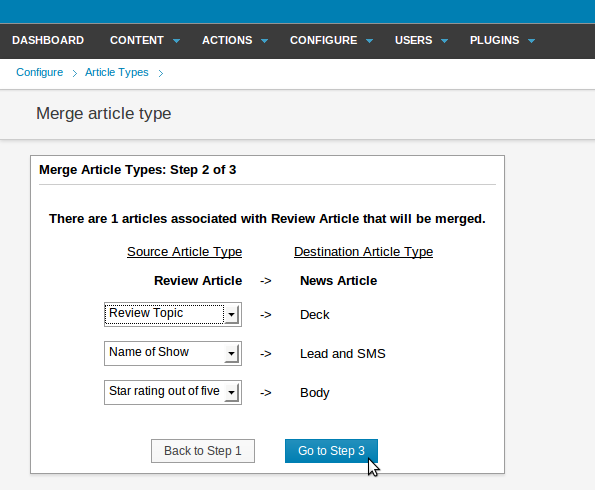
Task: Click the chevron after Article Types breadcrumb
Action: 161,73
